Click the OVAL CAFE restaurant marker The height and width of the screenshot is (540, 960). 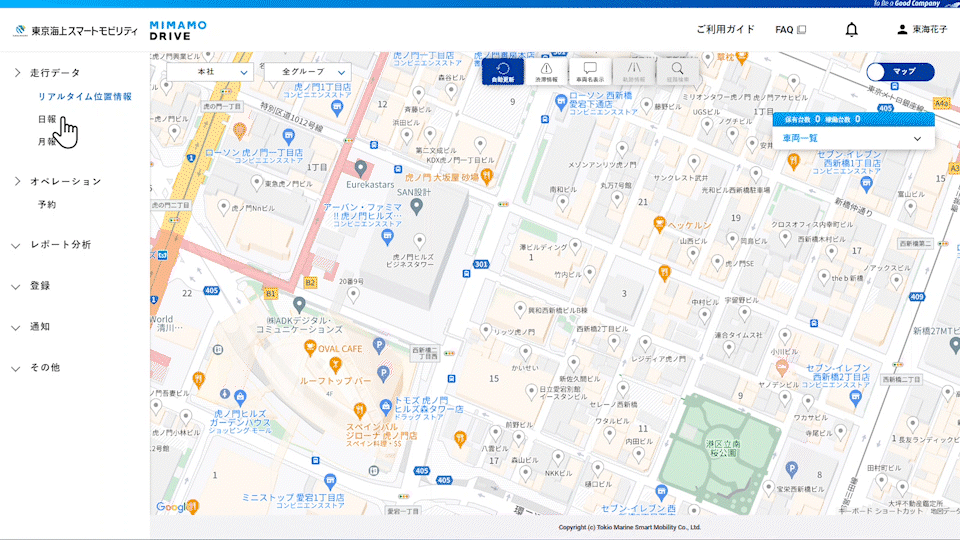(310, 348)
